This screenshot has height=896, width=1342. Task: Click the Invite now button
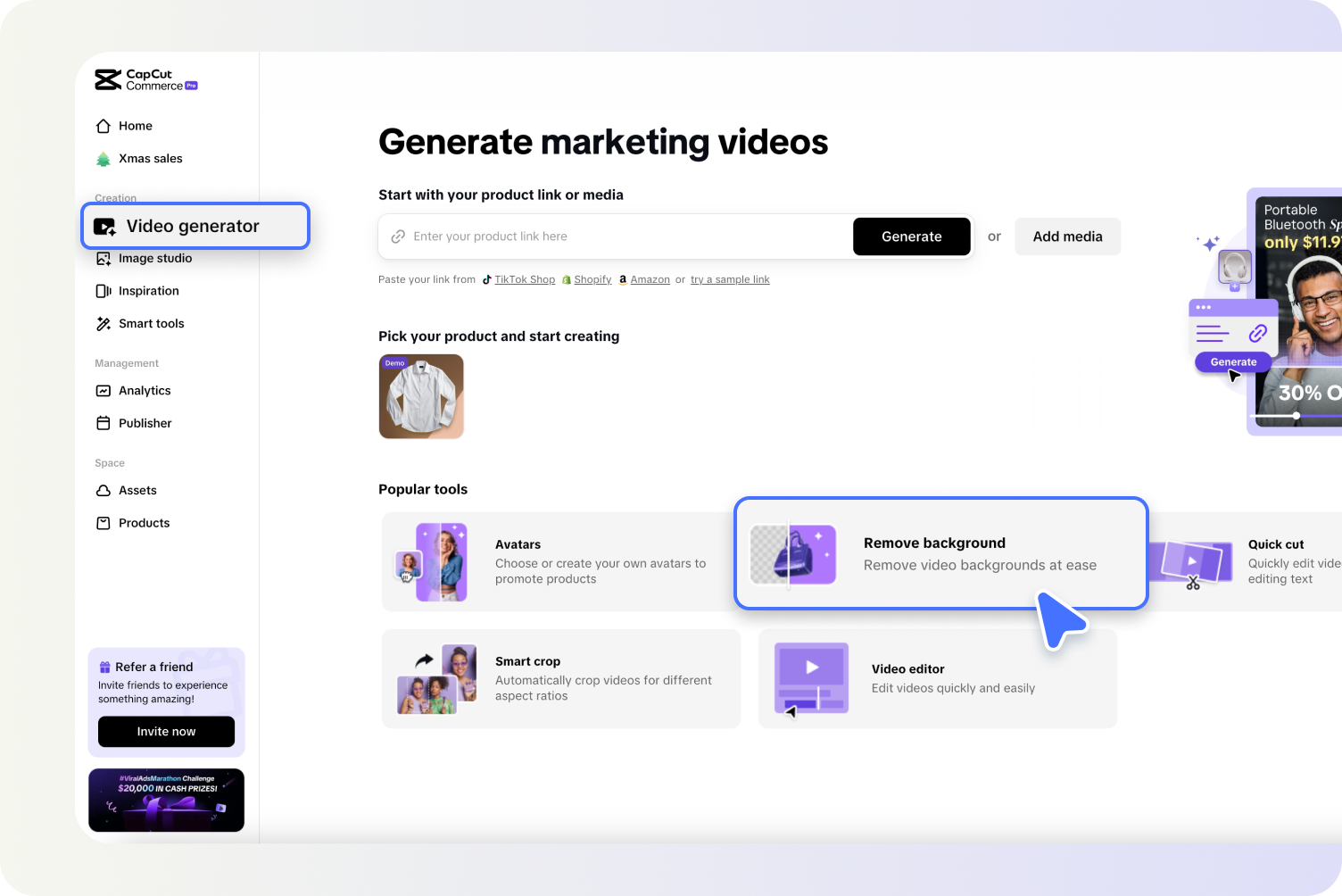pyautogui.click(x=166, y=732)
